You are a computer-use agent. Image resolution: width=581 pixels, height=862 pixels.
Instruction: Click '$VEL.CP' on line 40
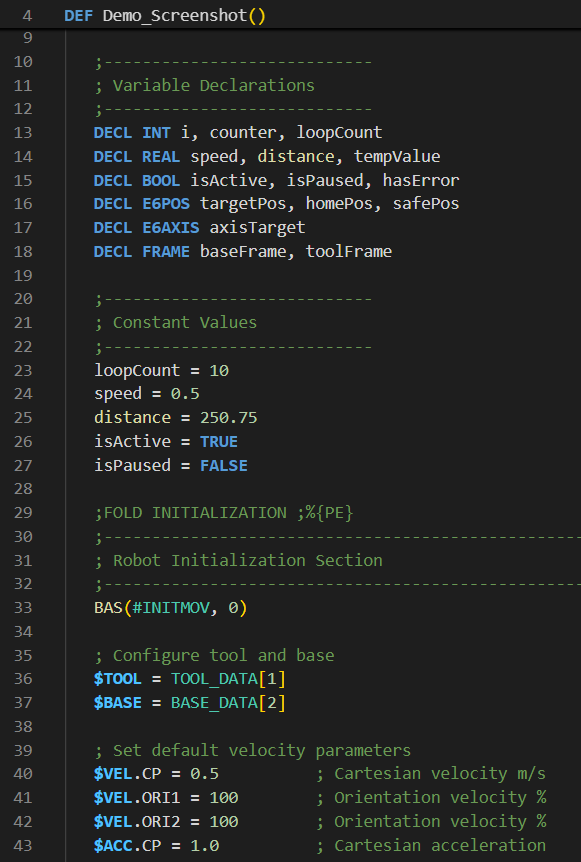point(128,774)
